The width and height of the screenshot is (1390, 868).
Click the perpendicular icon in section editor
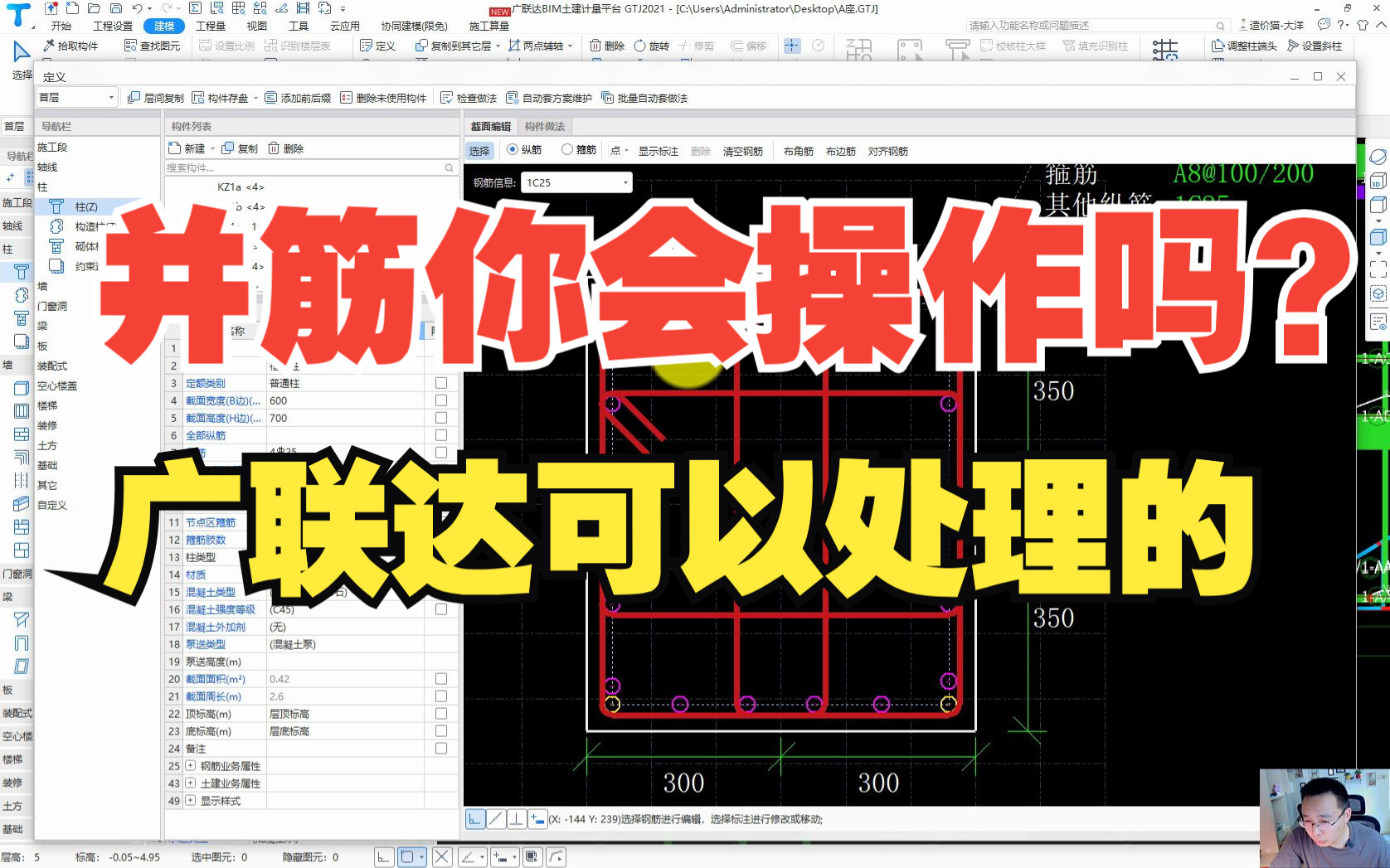516,819
